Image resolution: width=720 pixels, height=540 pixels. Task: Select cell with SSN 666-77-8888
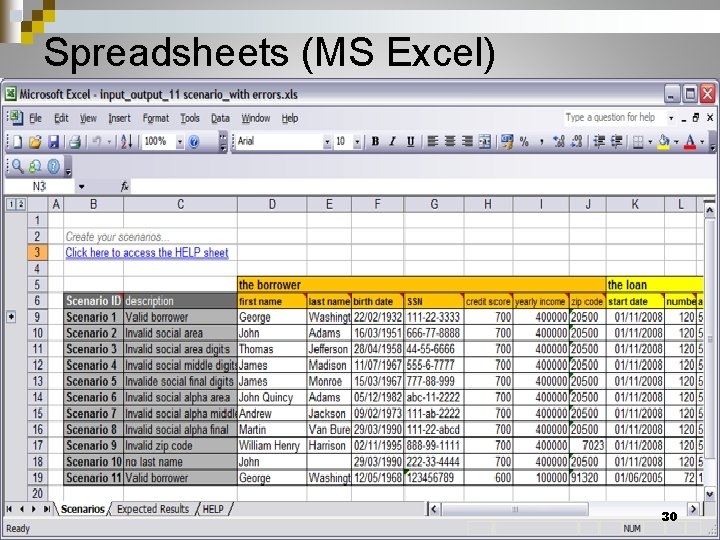click(434, 333)
